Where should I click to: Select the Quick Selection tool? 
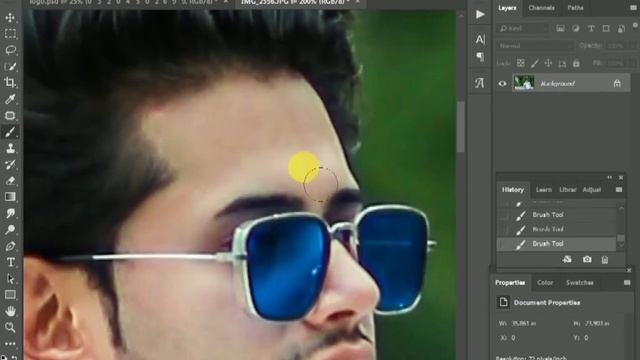pyautogui.click(x=10, y=67)
